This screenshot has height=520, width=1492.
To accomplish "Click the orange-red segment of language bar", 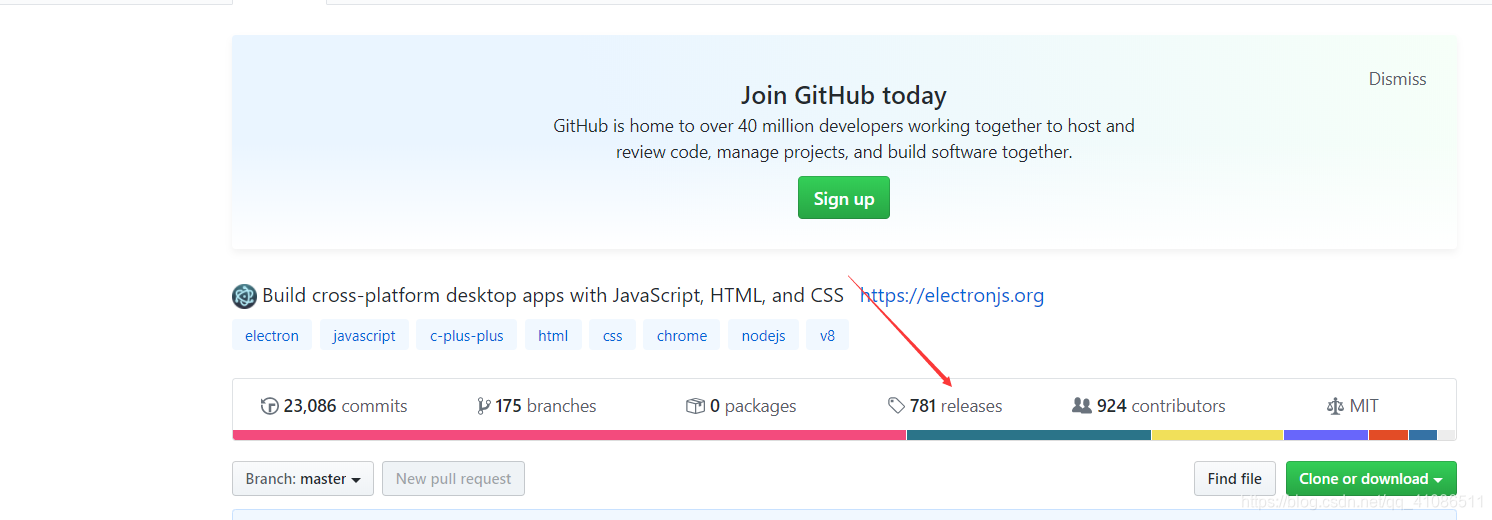I will click(x=1388, y=435).
